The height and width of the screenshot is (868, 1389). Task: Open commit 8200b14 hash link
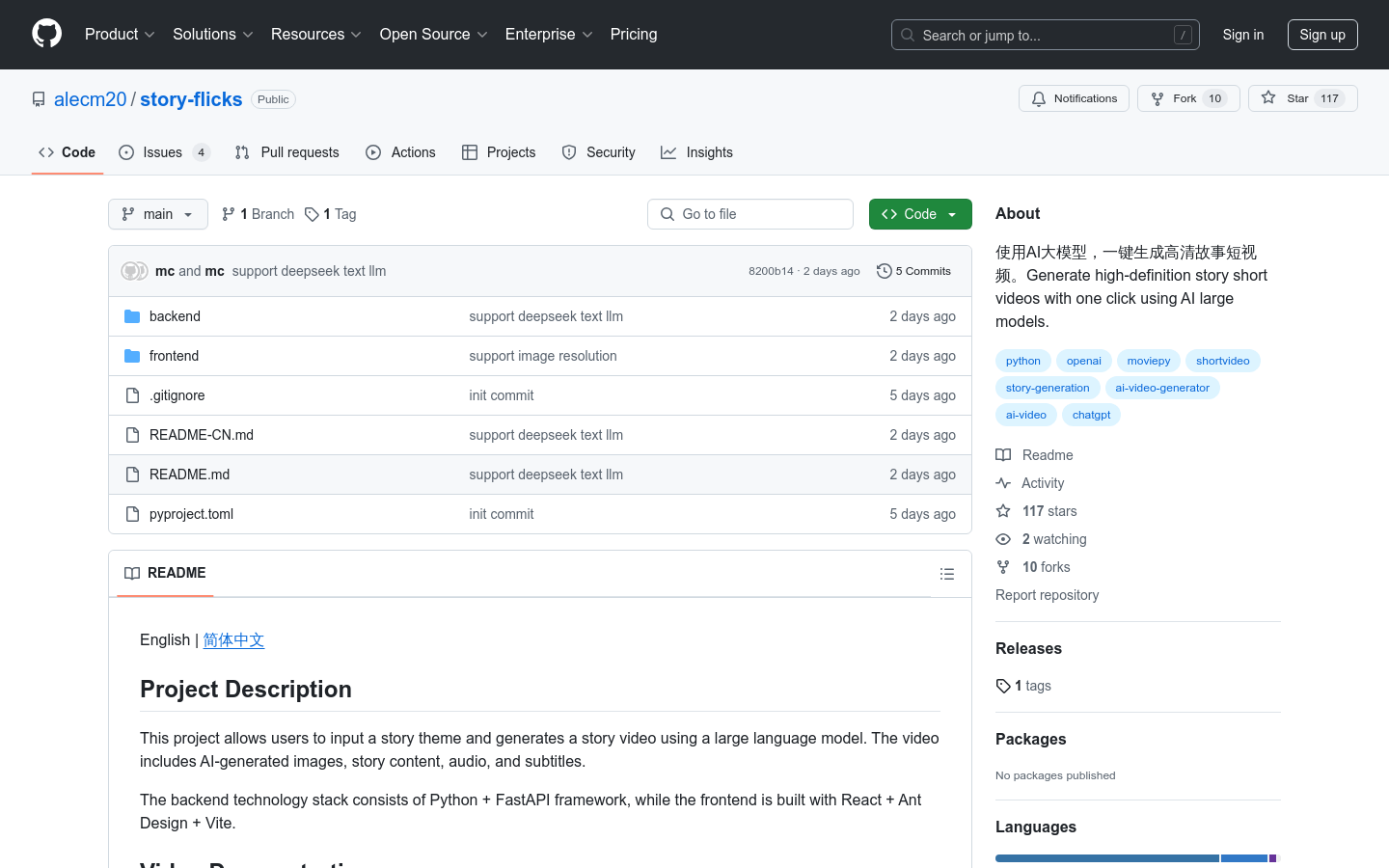tap(771, 271)
